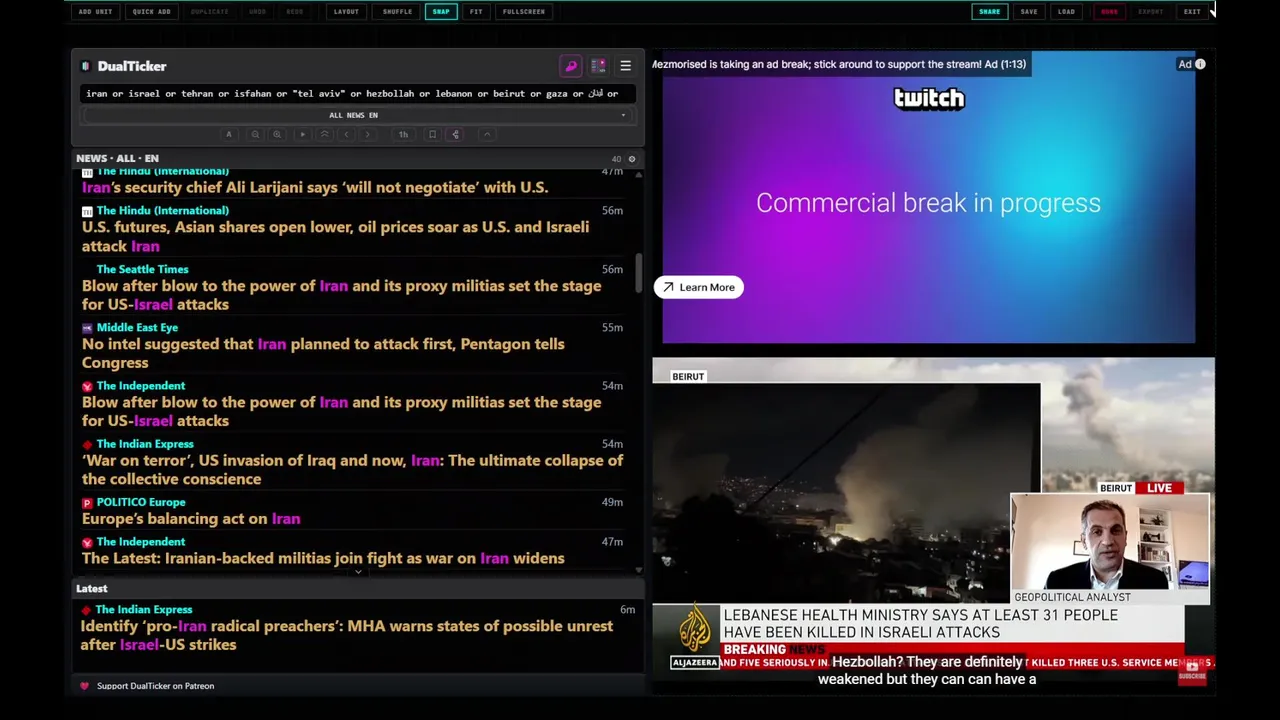The height and width of the screenshot is (720, 1280).
Task: Open 'U.S. futures, Asian shares open lower' headline
Action: point(335,236)
